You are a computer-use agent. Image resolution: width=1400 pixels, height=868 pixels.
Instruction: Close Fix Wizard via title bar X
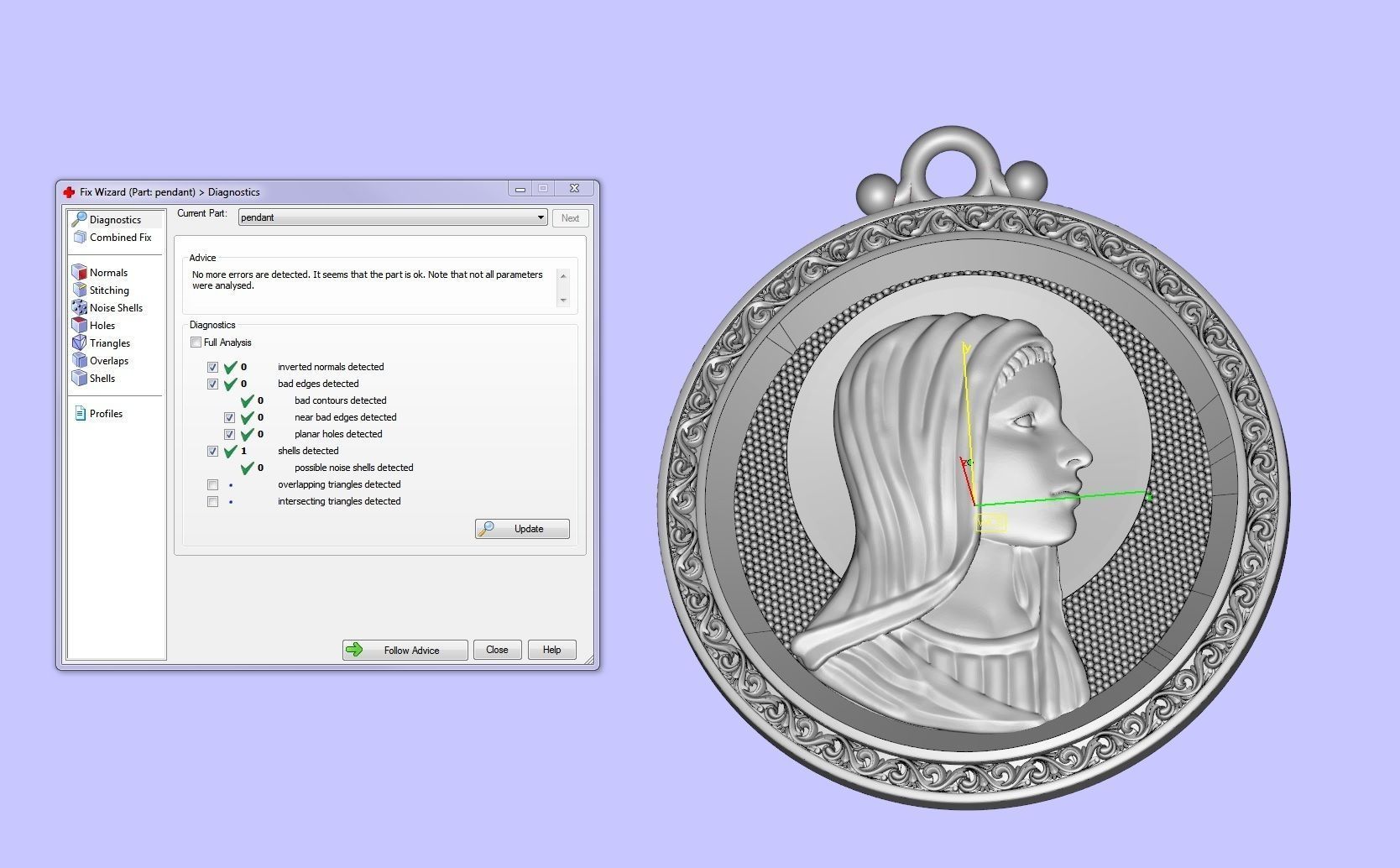pos(574,189)
